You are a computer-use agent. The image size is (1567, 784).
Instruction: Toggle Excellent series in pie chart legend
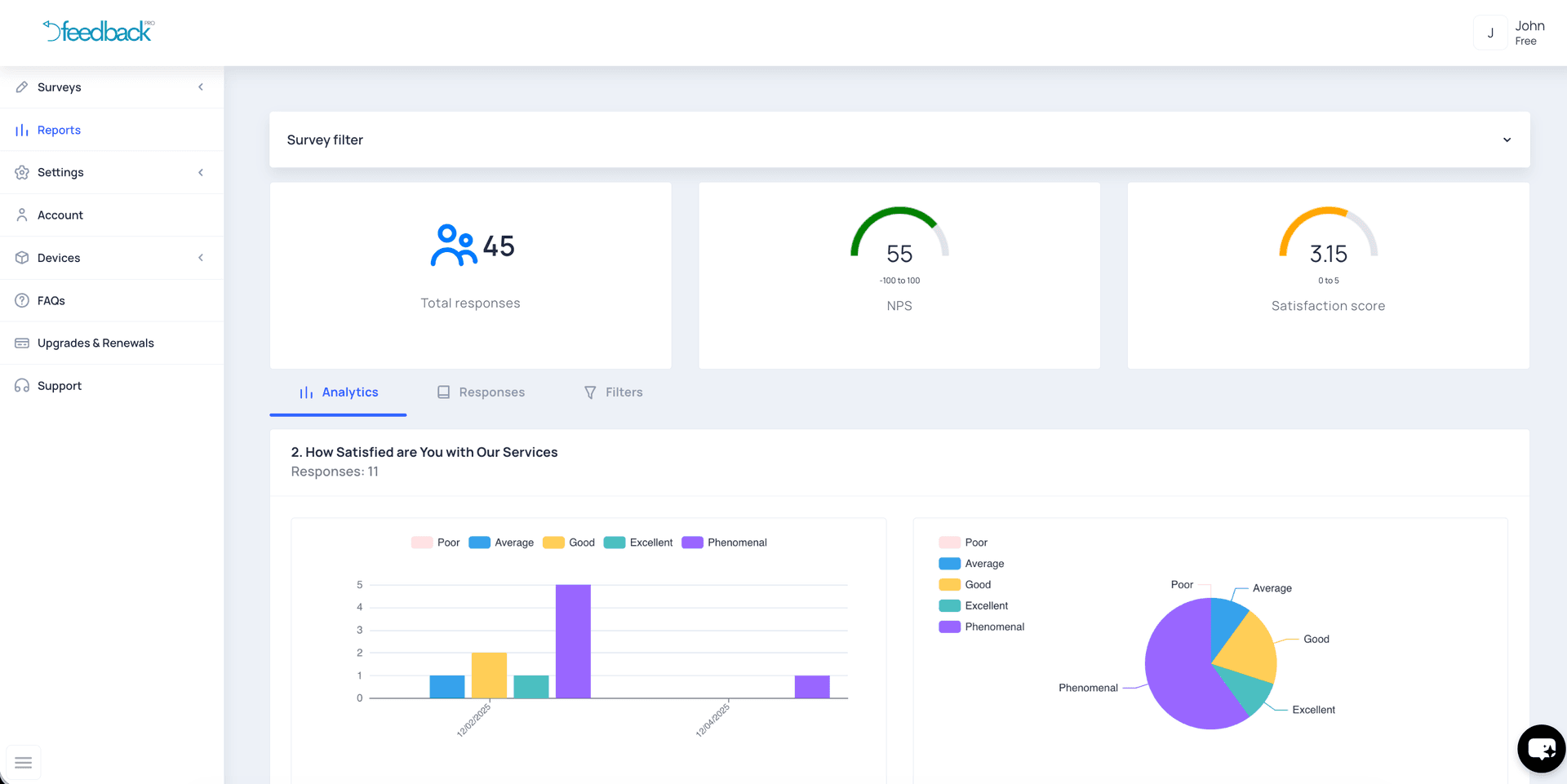pyautogui.click(x=974, y=606)
